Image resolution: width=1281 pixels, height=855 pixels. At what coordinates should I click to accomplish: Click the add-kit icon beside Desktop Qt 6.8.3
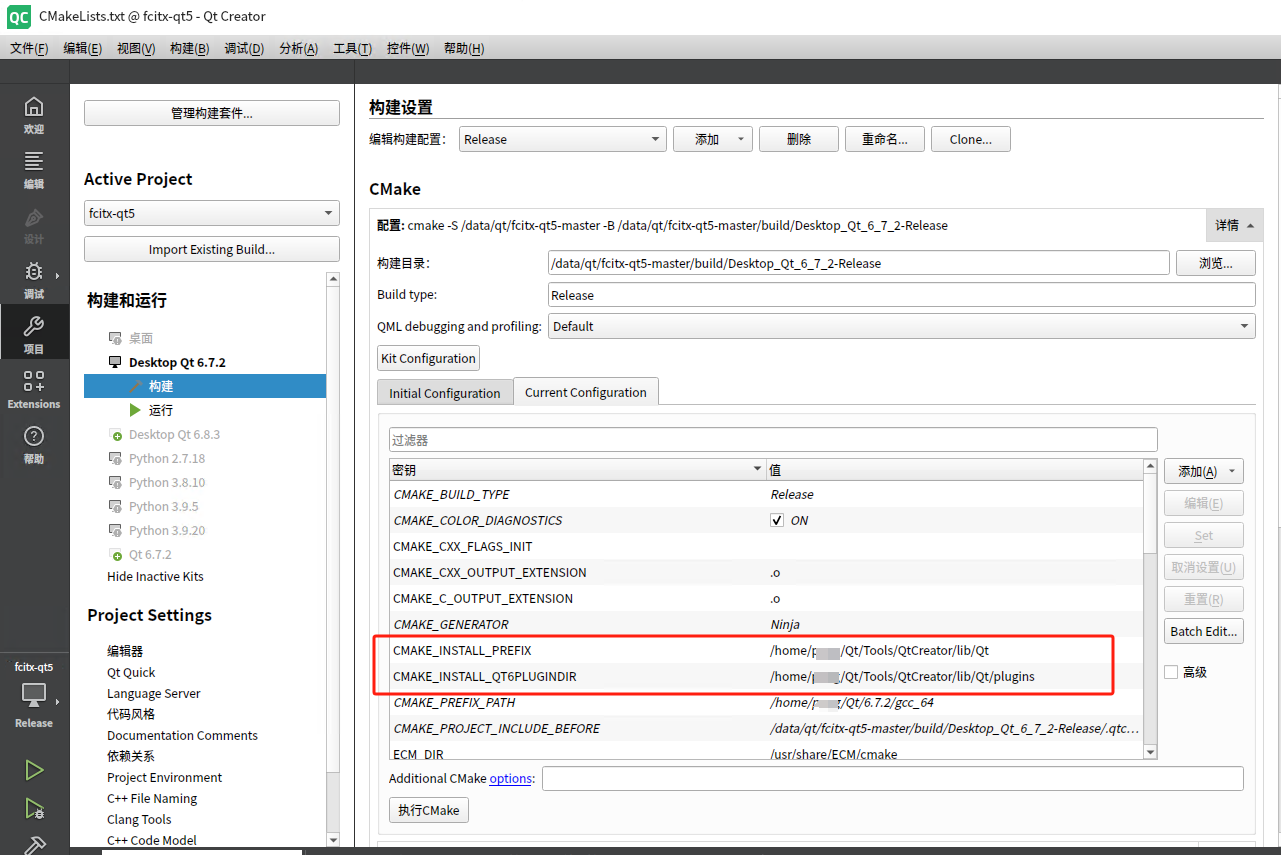point(116,435)
